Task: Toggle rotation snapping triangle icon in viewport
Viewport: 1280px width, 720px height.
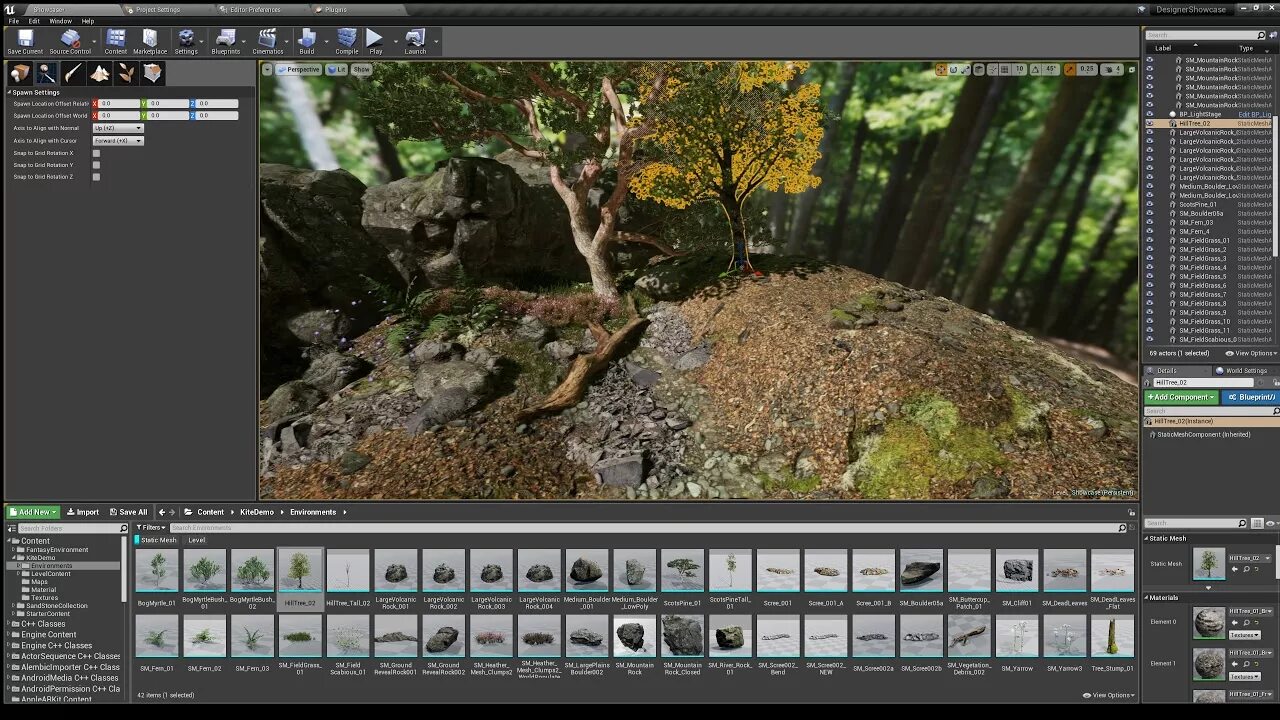Action: [x=1035, y=69]
